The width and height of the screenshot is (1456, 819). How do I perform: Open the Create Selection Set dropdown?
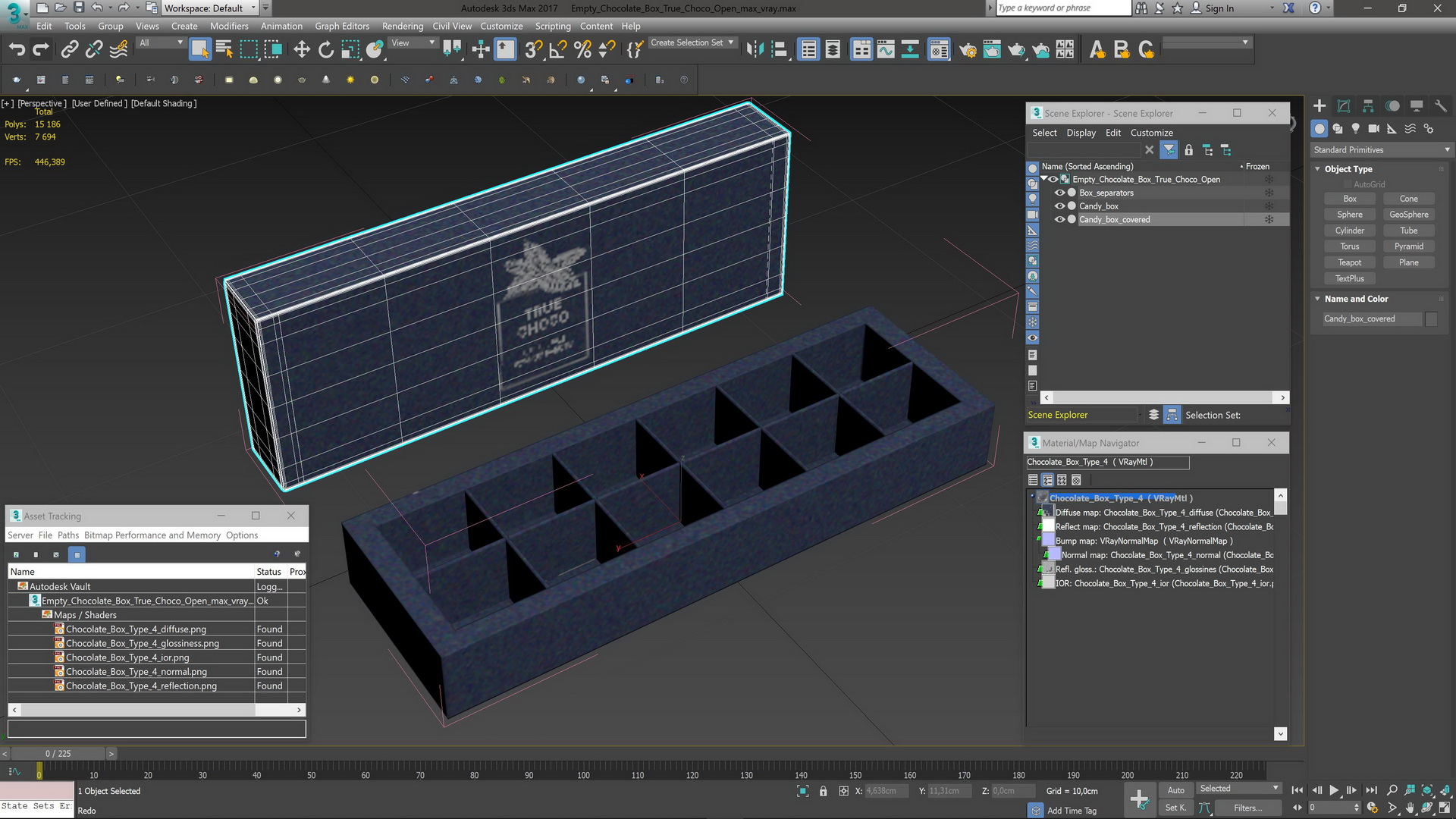click(692, 43)
